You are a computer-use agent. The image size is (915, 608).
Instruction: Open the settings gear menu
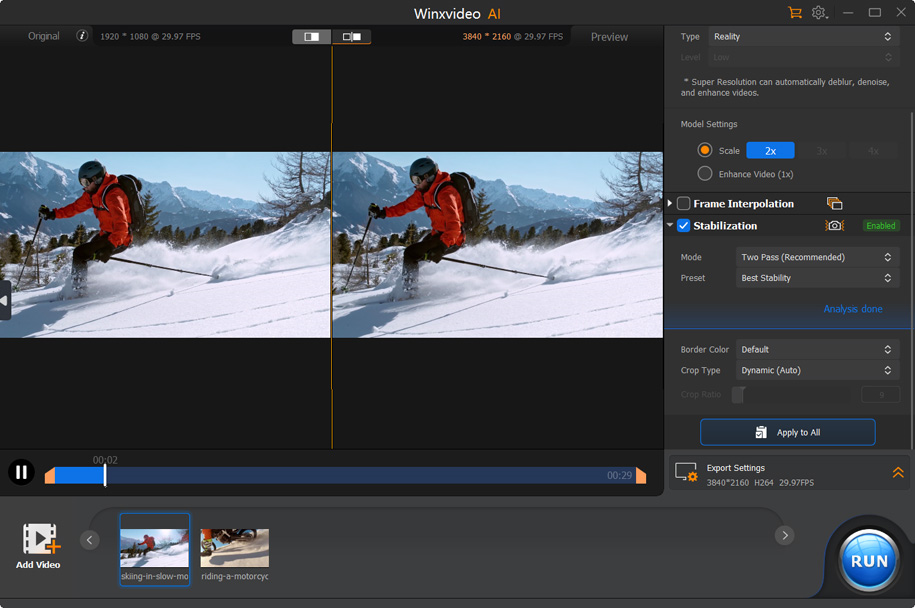(819, 13)
